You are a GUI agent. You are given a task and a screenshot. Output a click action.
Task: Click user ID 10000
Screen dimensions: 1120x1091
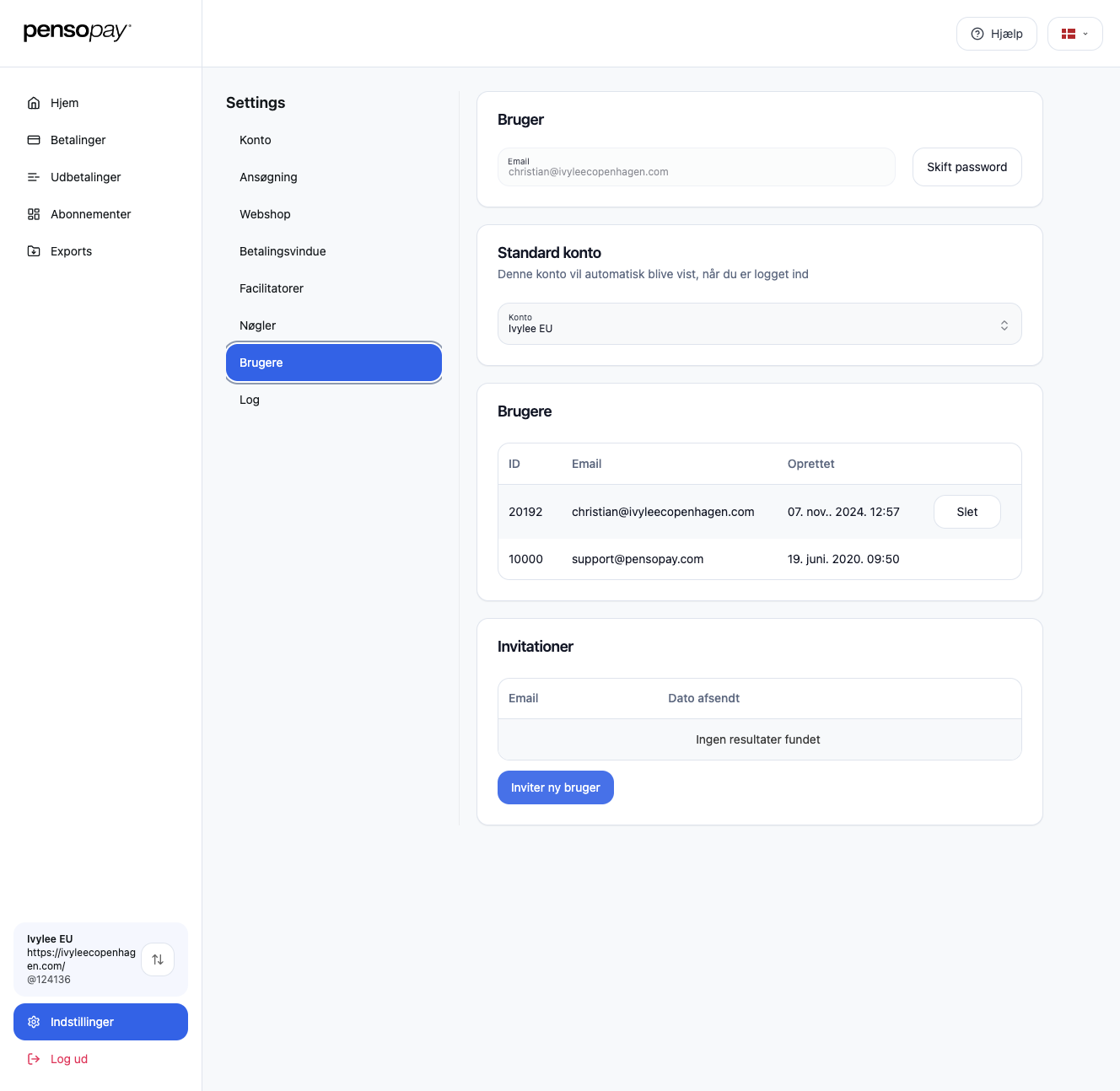[x=525, y=559]
